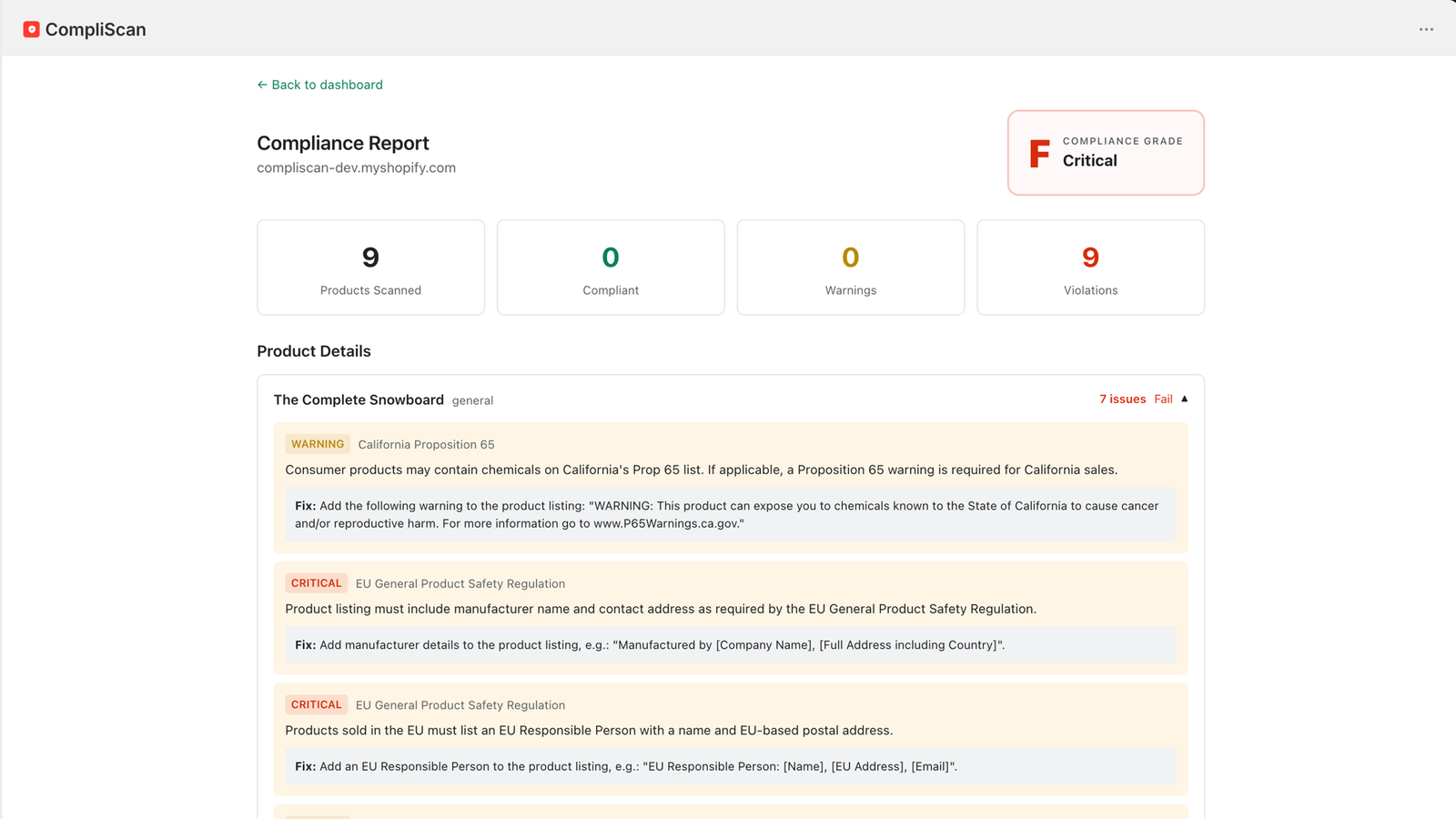Open the three-dot more options menu
The image size is (1456, 819).
click(1426, 29)
